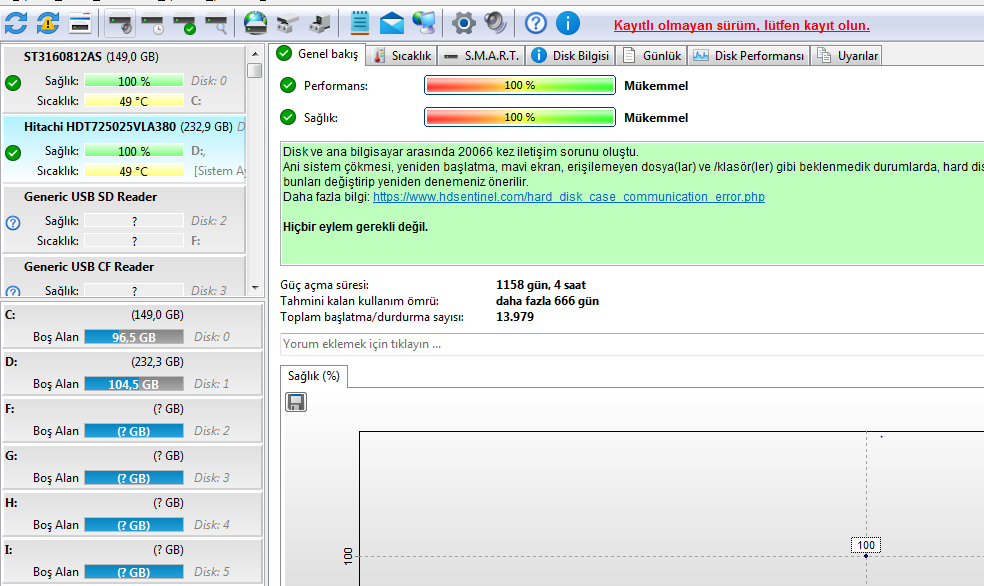Click the envelope email report icon
Viewport: 984px width, 586px height.
(392, 24)
